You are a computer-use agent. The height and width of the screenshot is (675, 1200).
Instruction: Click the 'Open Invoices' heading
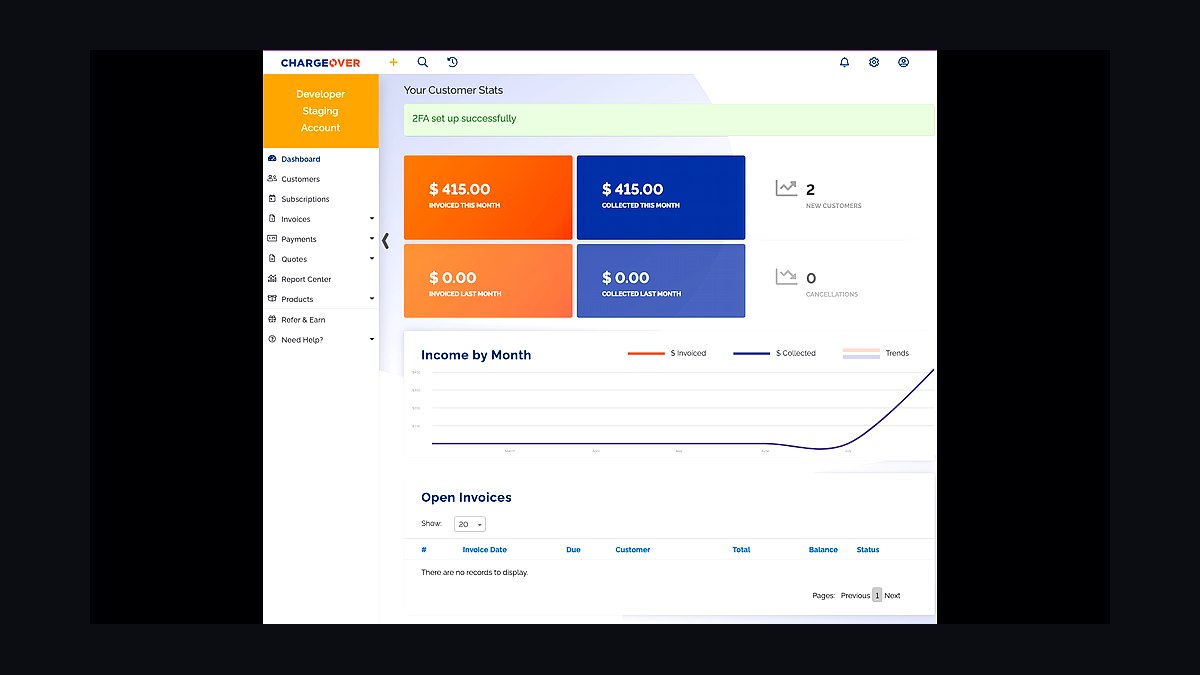pyautogui.click(x=466, y=498)
